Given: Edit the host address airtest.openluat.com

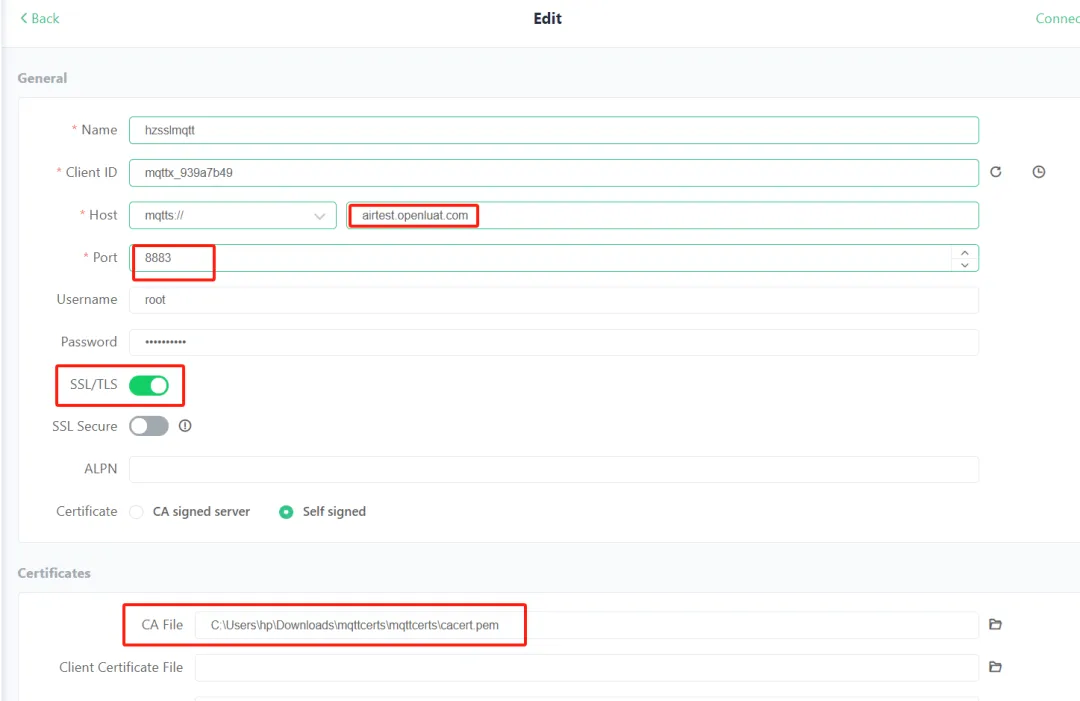Looking at the screenshot, I should click(662, 216).
